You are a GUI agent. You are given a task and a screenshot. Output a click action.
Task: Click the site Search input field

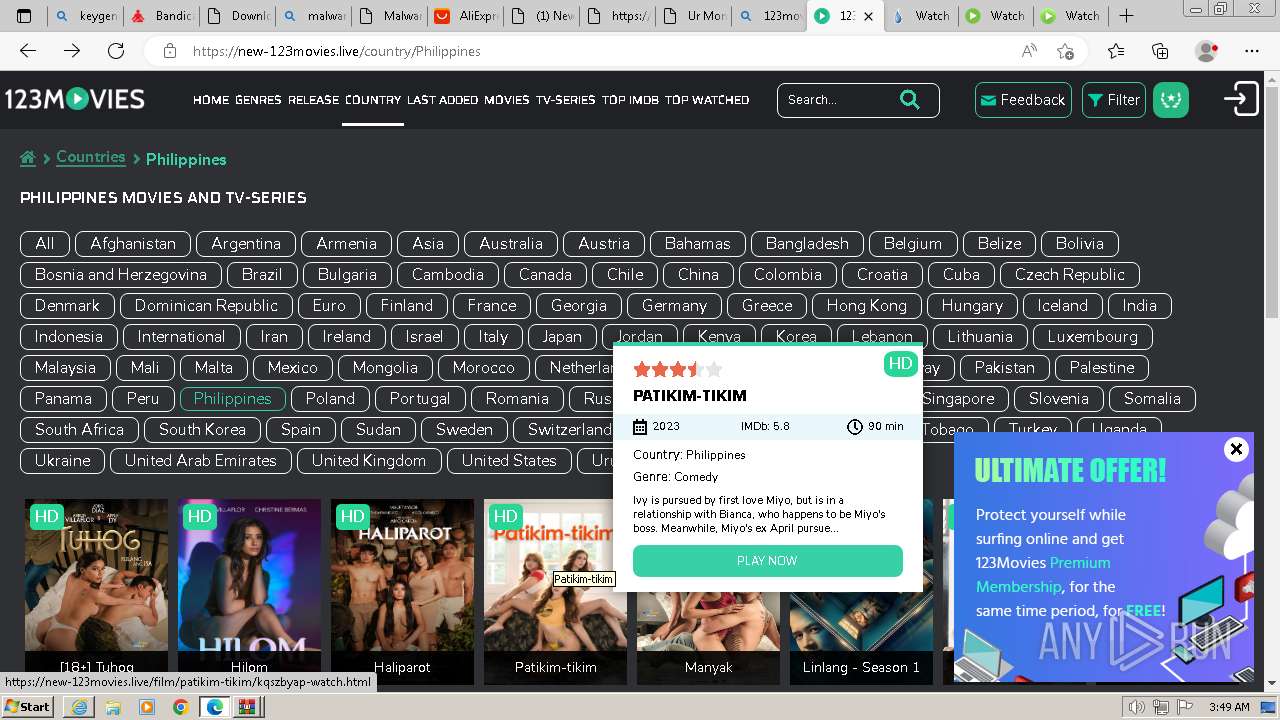click(x=838, y=99)
